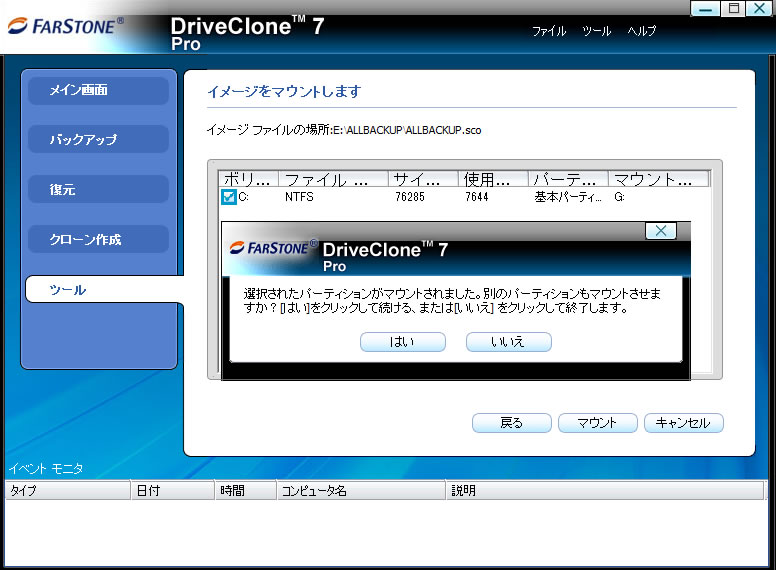Click the 76285 size value
The height and width of the screenshot is (570, 776).
(x=410, y=197)
